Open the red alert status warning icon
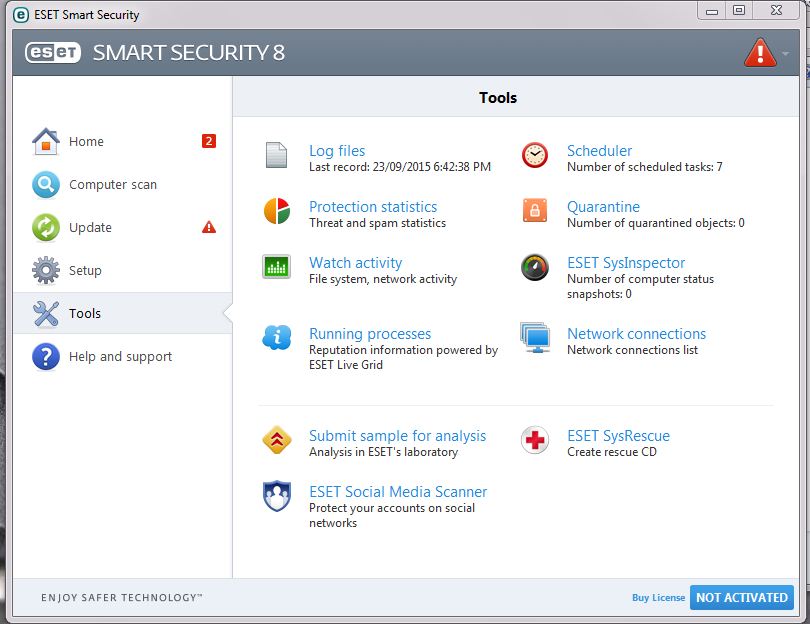Image resolution: width=810 pixels, height=624 pixels. click(x=760, y=52)
